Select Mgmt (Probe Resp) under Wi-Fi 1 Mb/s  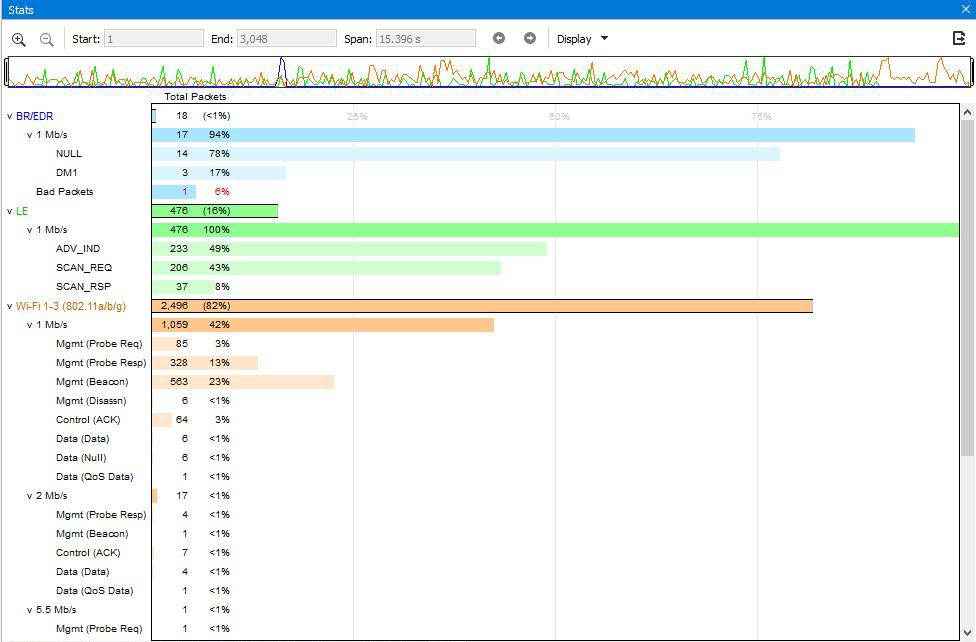(101, 362)
